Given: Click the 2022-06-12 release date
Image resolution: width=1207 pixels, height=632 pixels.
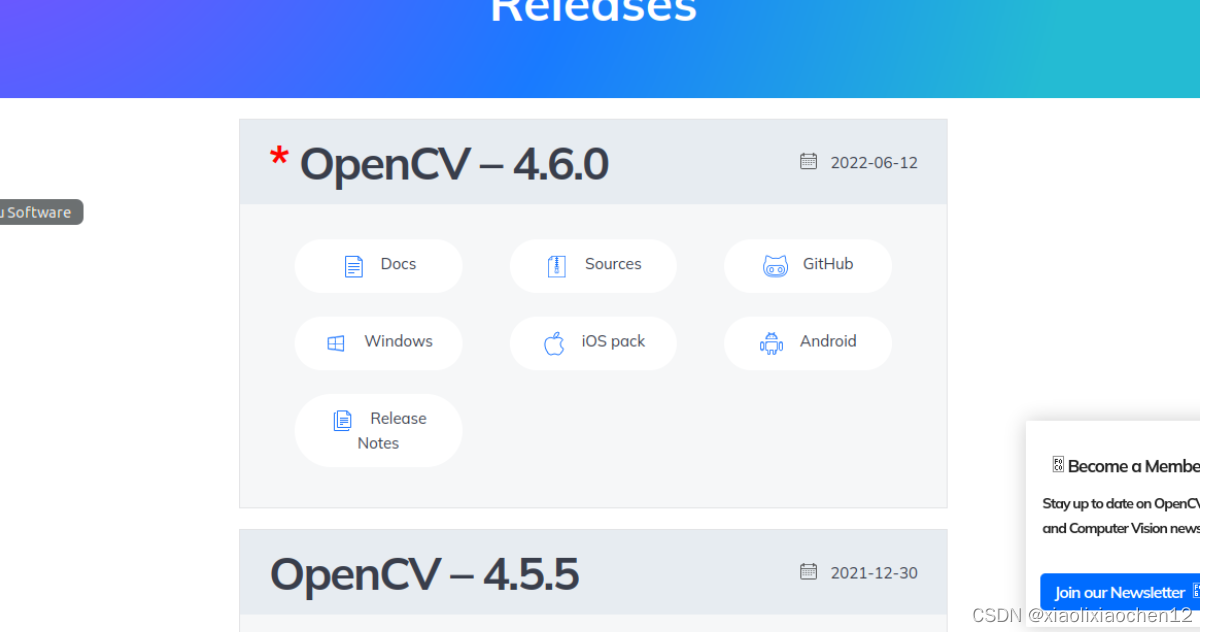Looking at the screenshot, I should tap(874, 163).
